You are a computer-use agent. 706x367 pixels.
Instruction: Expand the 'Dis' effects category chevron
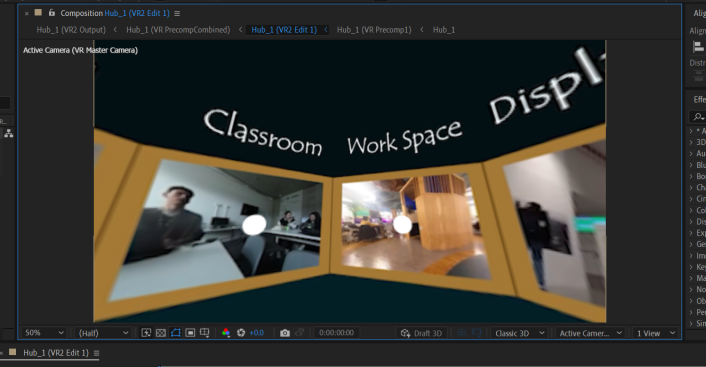(691, 222)
